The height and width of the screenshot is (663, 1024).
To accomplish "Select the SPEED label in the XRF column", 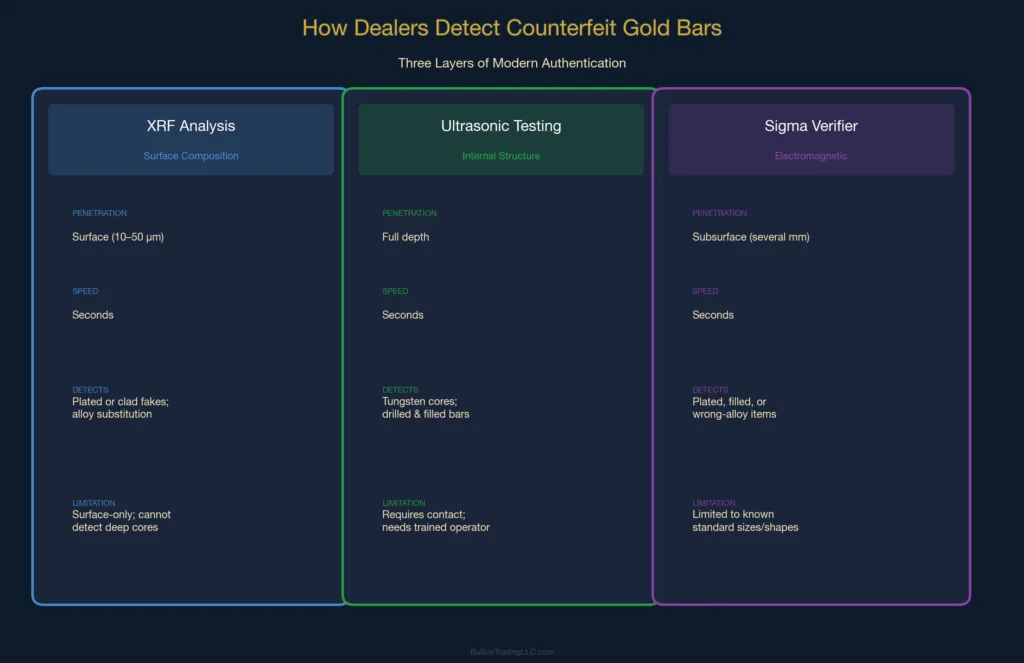I will point(85,291).
